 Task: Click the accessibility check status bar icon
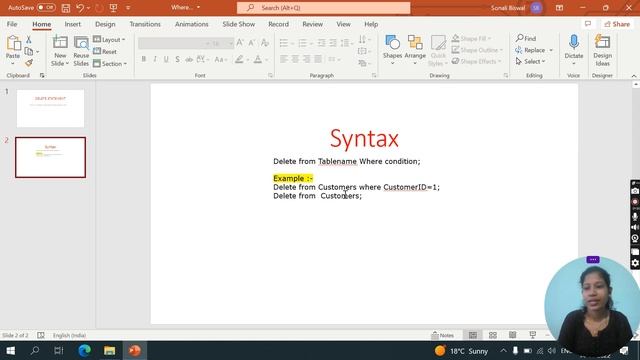tap(41, 335)
